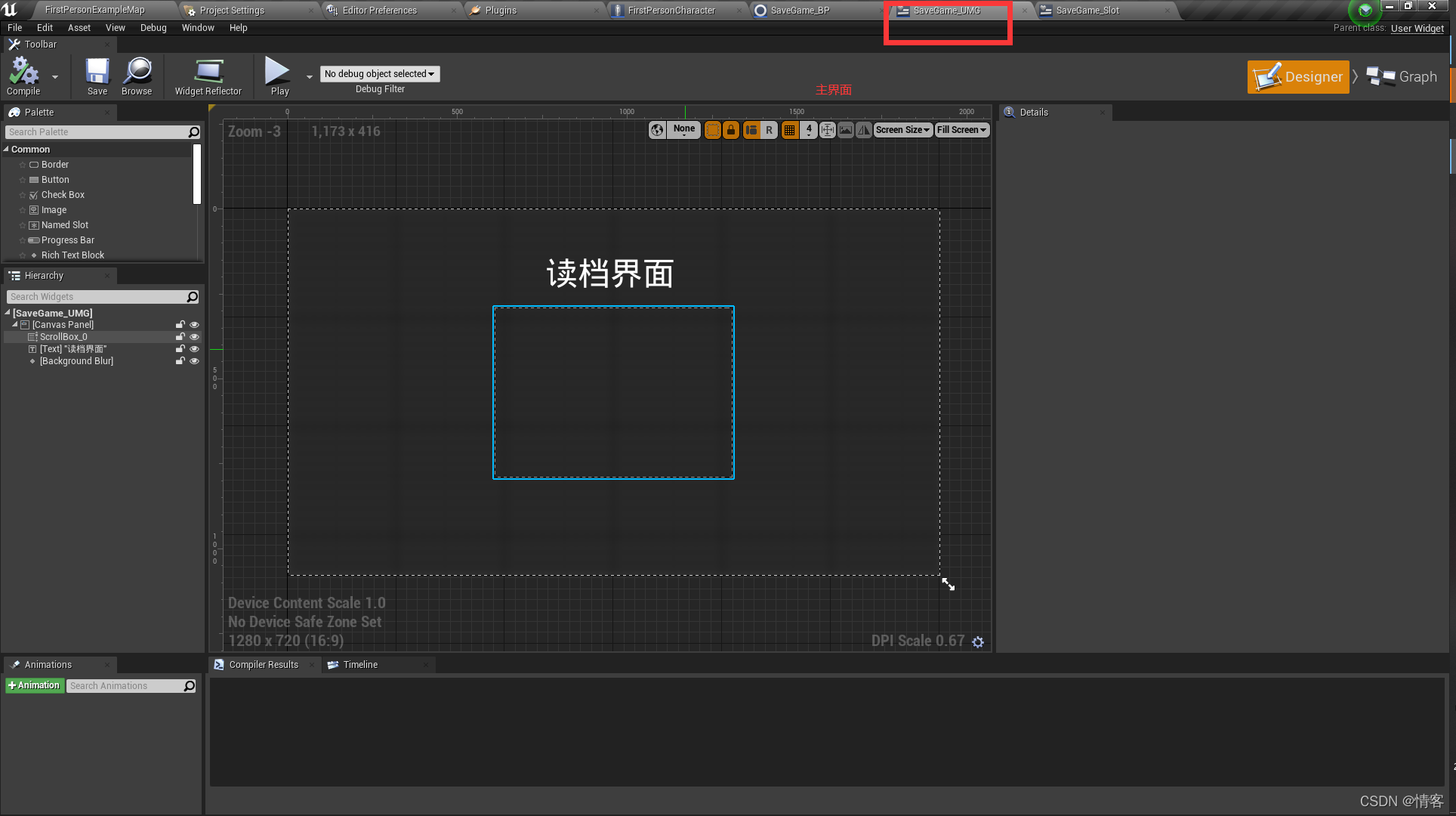
Task: Switch to the Graph editor mode
Action: tap(1402, 77)
